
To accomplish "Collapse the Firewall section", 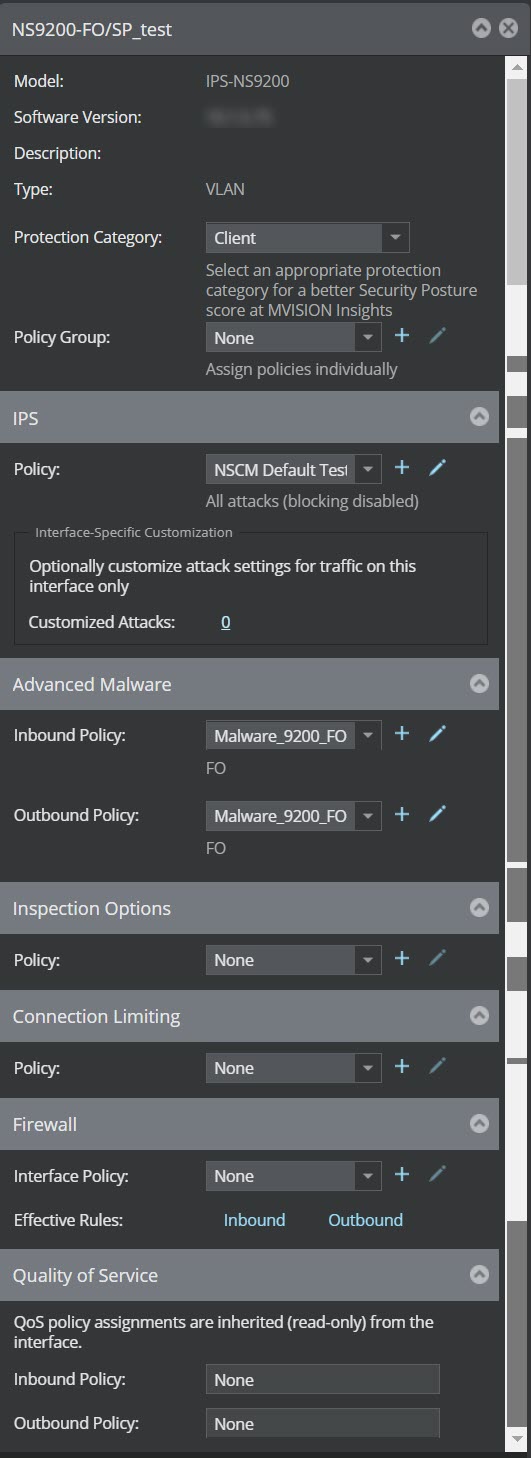I will tap(479, 1124).
